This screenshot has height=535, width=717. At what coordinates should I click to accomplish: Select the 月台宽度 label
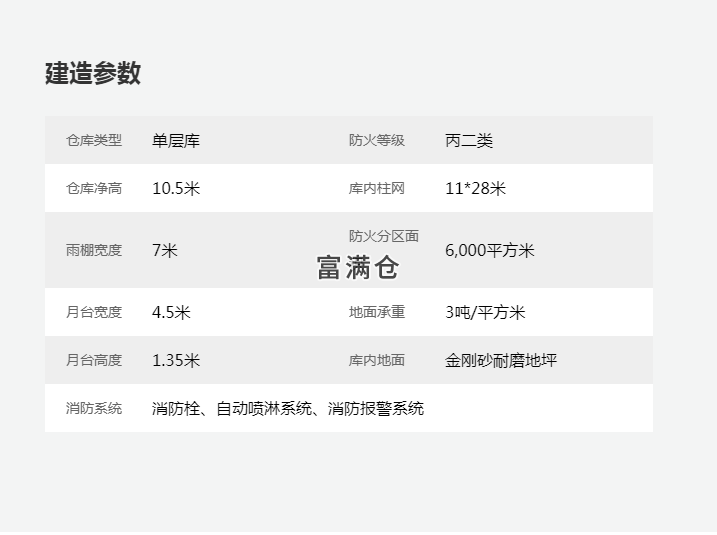(x=94, y=313)
